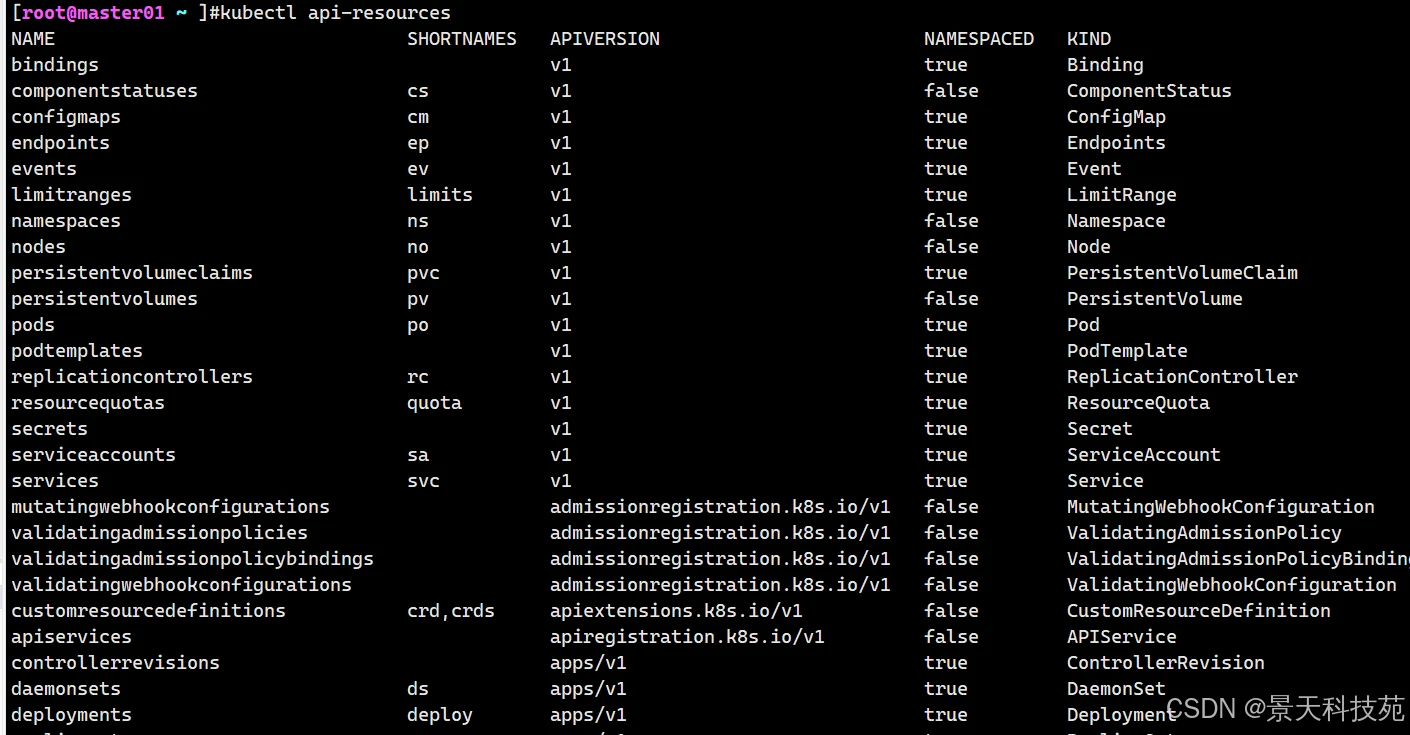Click the configmaps resource name
This screenshot has height=735, width=1410.
[x=66, y=117]
